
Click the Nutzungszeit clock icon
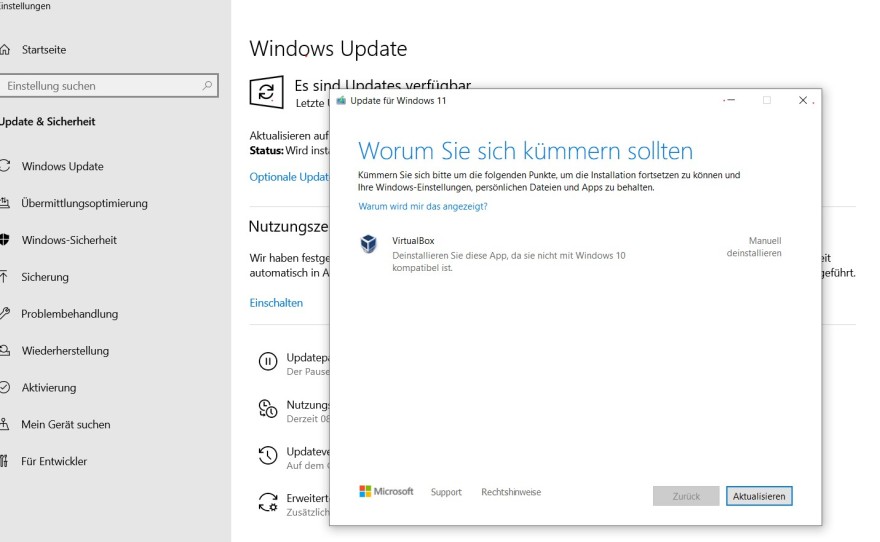[268, 409]
